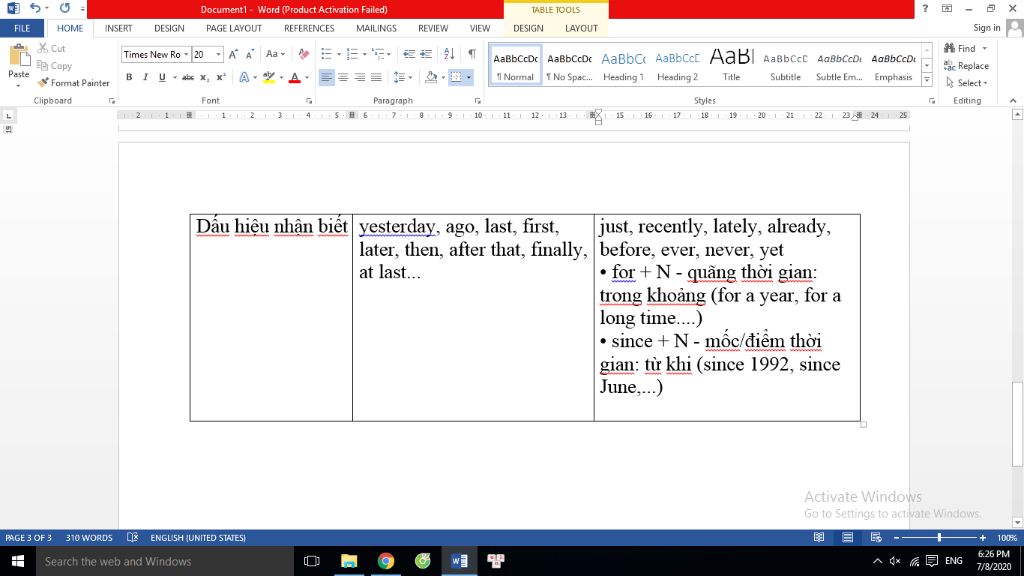The image size is (1024, 576).
Task: Switch to the REFERENCES tab
Action: [x=309, y=28]
